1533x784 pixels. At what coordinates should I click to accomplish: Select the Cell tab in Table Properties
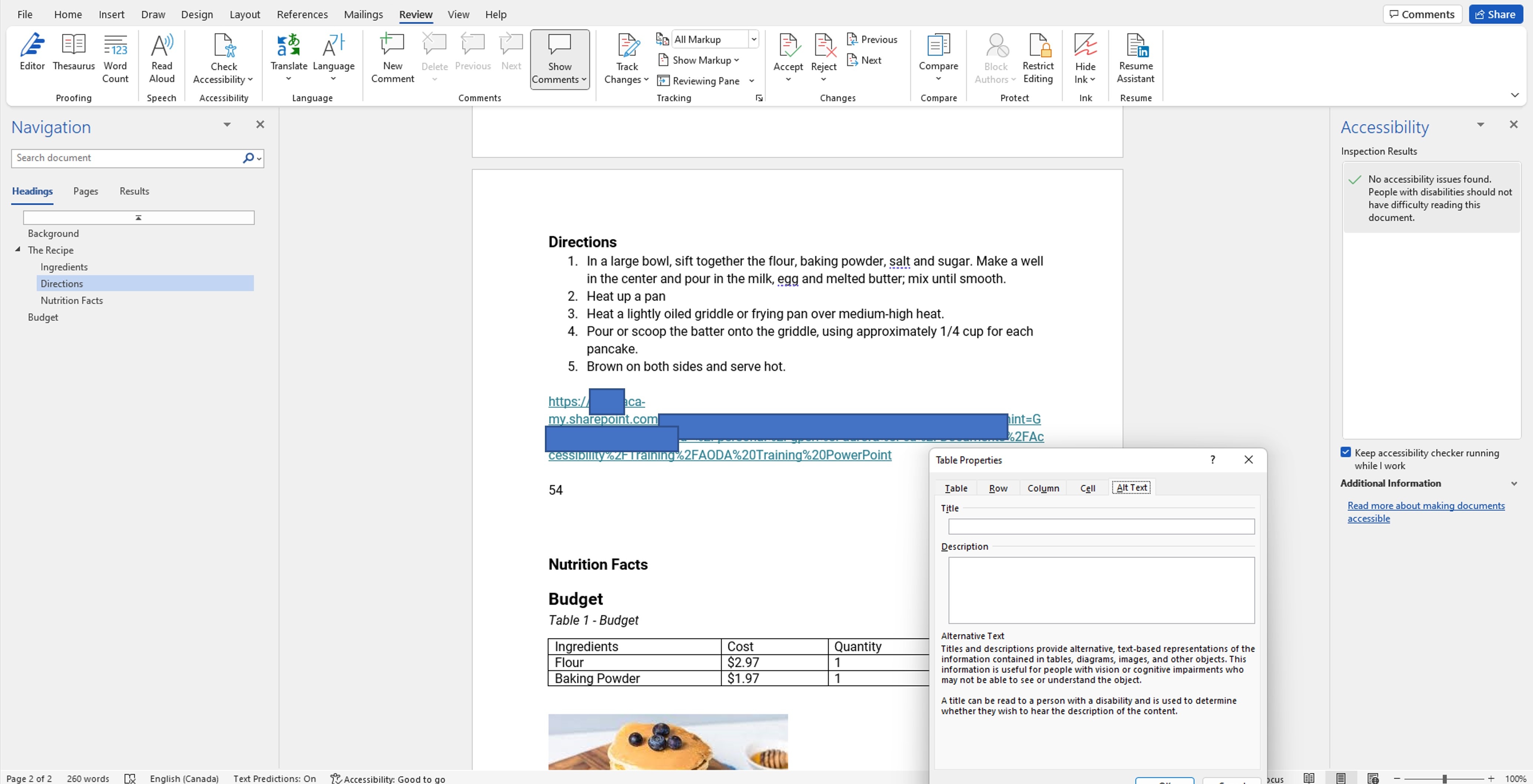click(1087, 488)
